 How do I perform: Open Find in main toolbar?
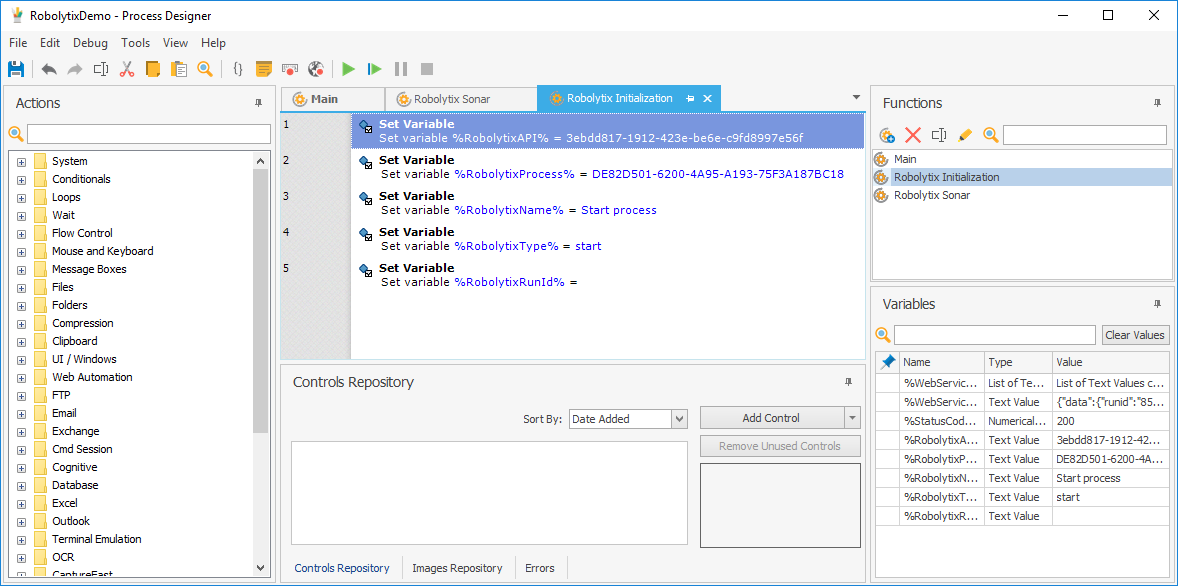pos(204,69)
